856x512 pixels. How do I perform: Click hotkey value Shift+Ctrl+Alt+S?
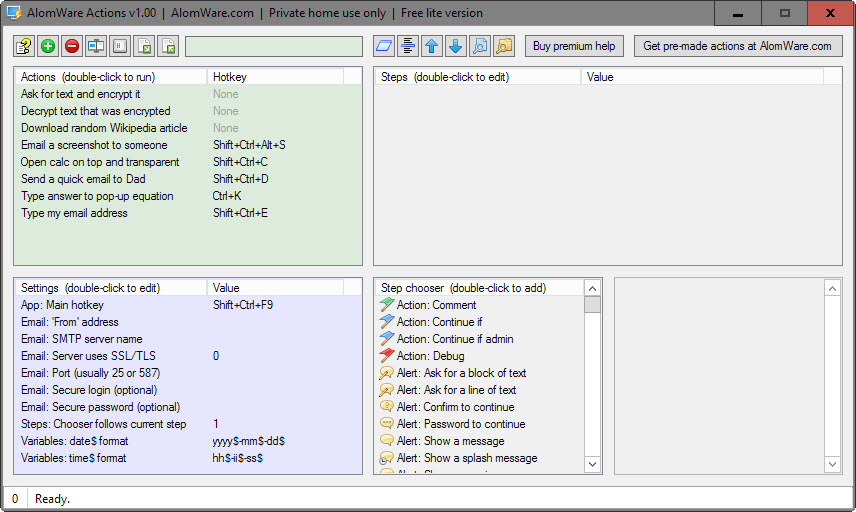click(249, 145)
